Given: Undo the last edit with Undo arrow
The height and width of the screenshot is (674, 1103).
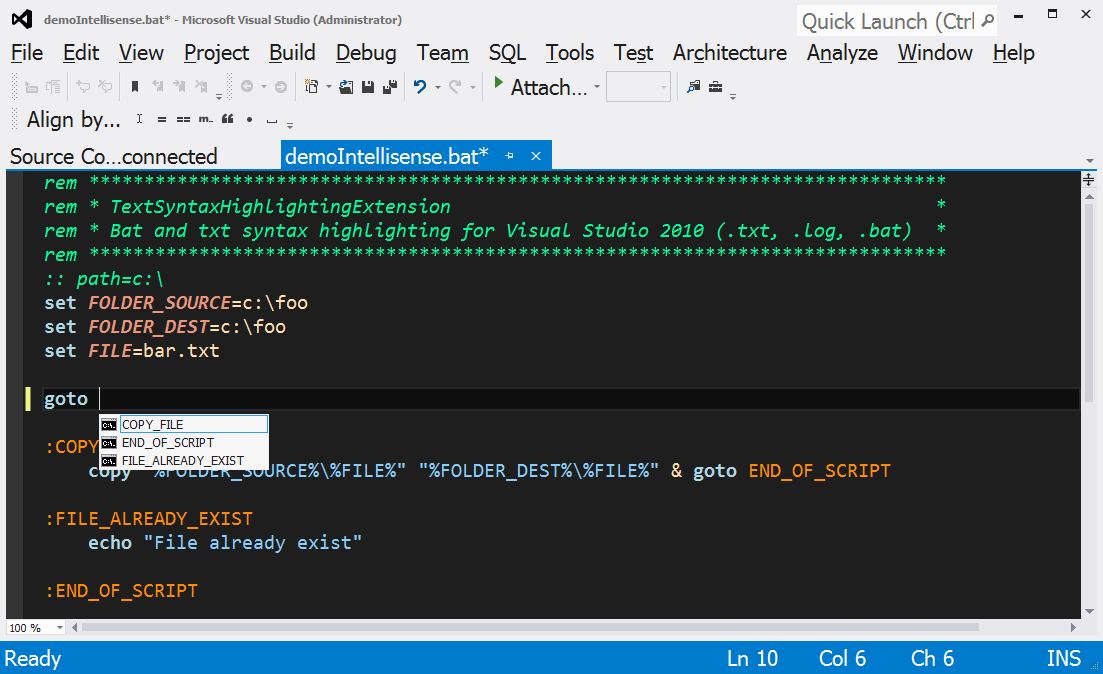Looking at the screenshot, I should pyautogui.click(x=419, y=87).
